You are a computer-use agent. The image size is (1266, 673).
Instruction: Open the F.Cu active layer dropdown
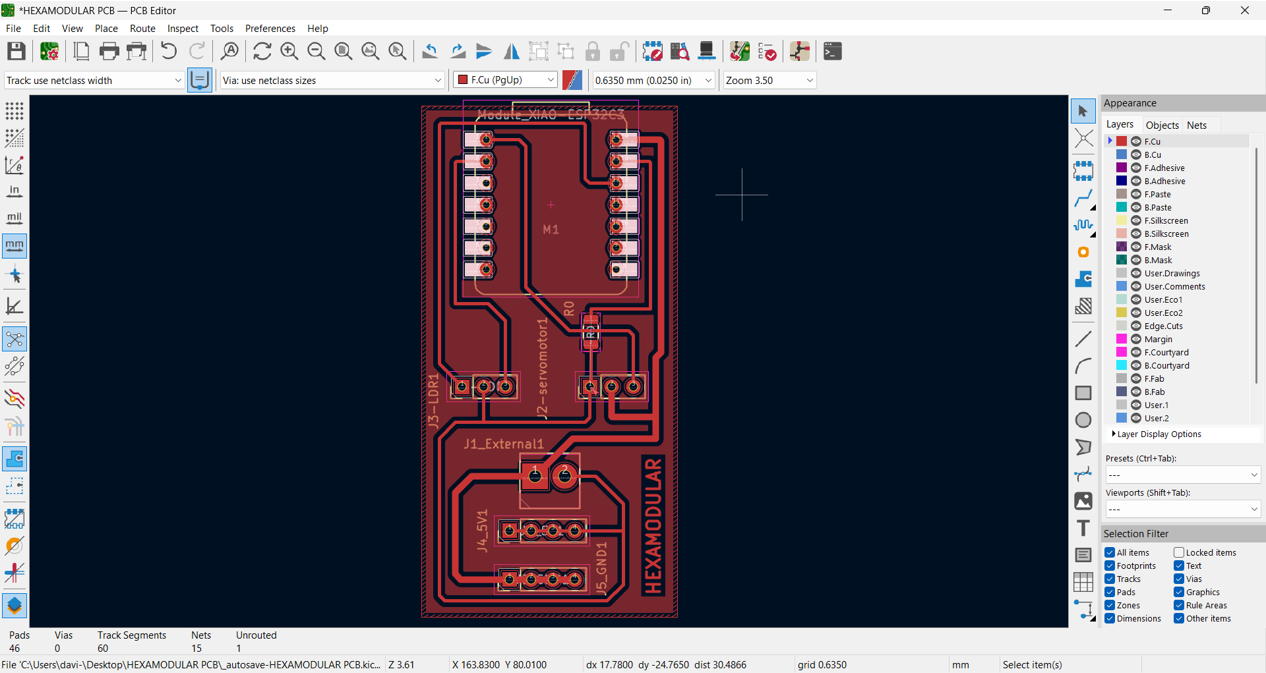[x=505, y=80]
